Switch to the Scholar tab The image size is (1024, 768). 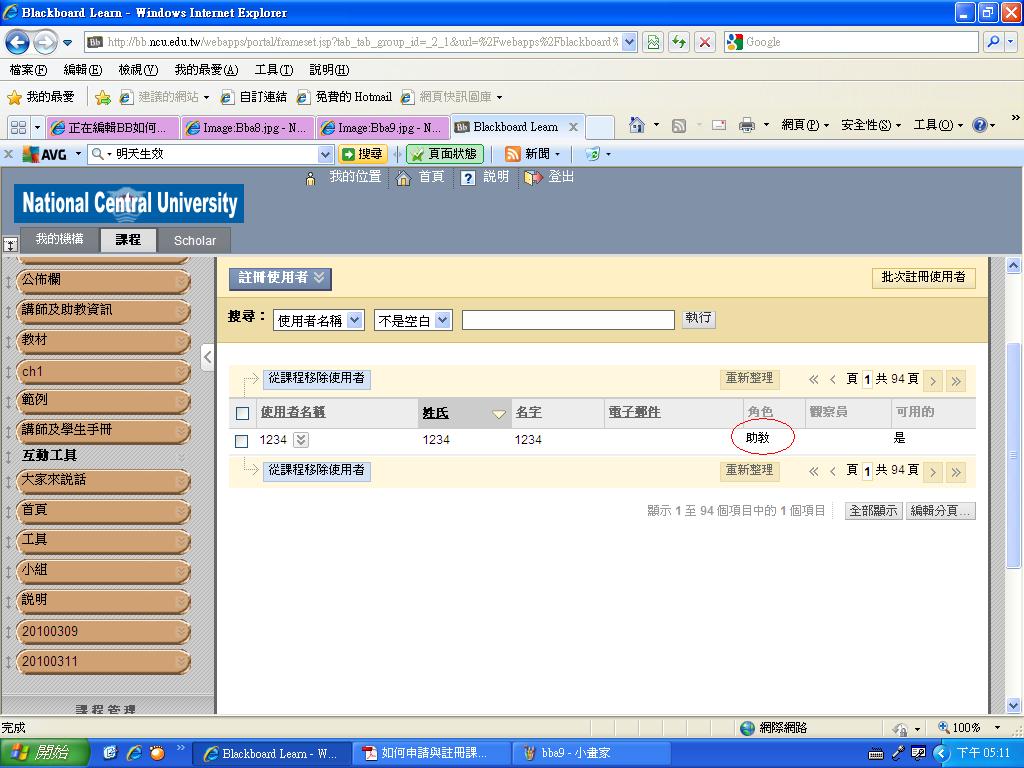pyautogui.click(x=194, y=241)
